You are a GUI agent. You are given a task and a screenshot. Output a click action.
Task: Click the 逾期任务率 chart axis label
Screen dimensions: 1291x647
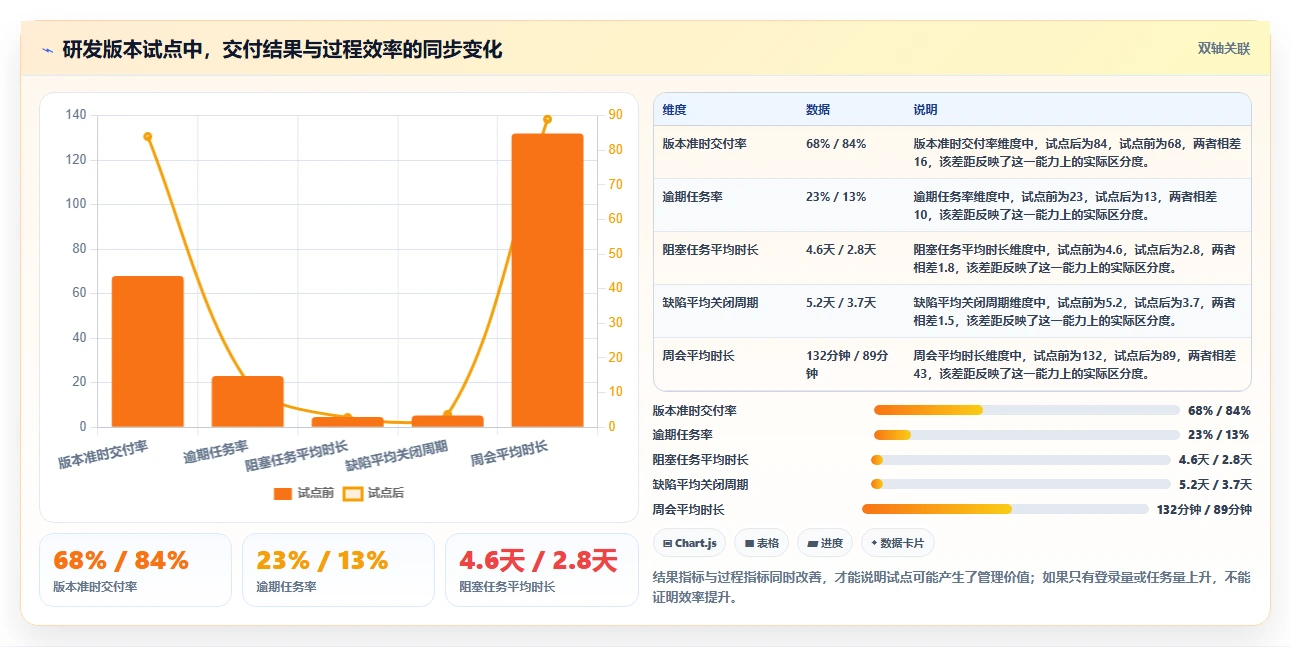(216, 451)
